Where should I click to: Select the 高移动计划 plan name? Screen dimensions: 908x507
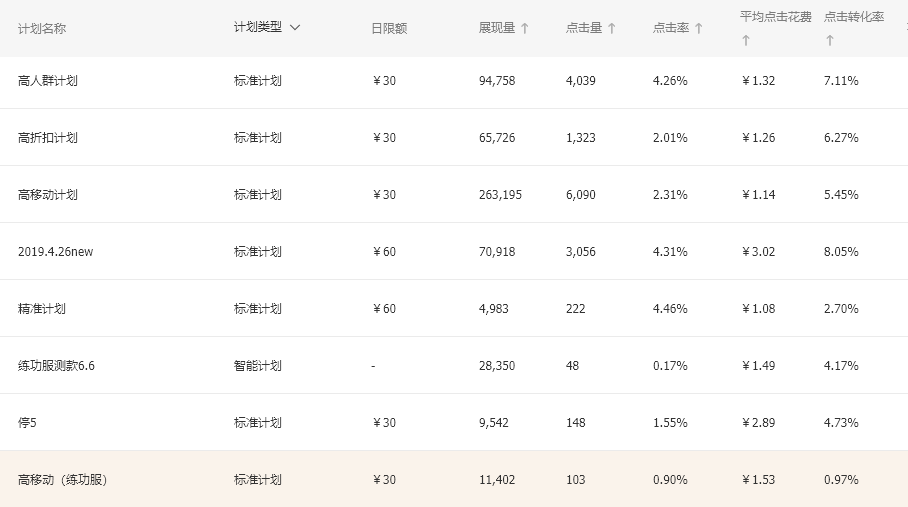(48, 195)
